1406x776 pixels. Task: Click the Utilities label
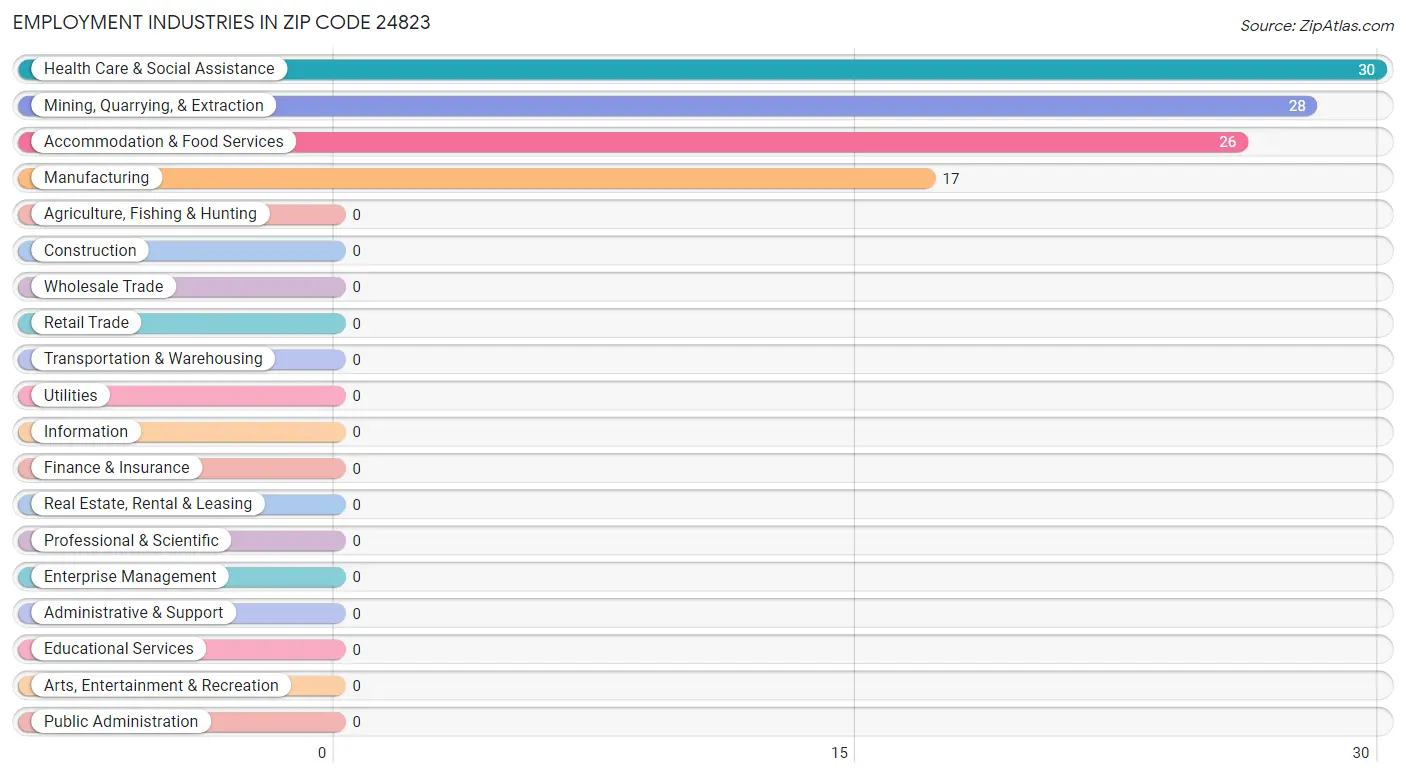click(x=71, y=395)
